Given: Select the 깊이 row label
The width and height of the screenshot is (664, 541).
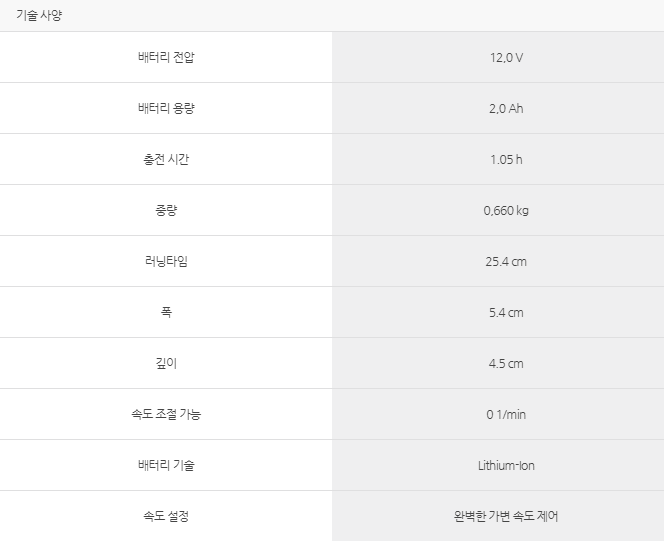Looking at the screenshot, I should point(166,363).
